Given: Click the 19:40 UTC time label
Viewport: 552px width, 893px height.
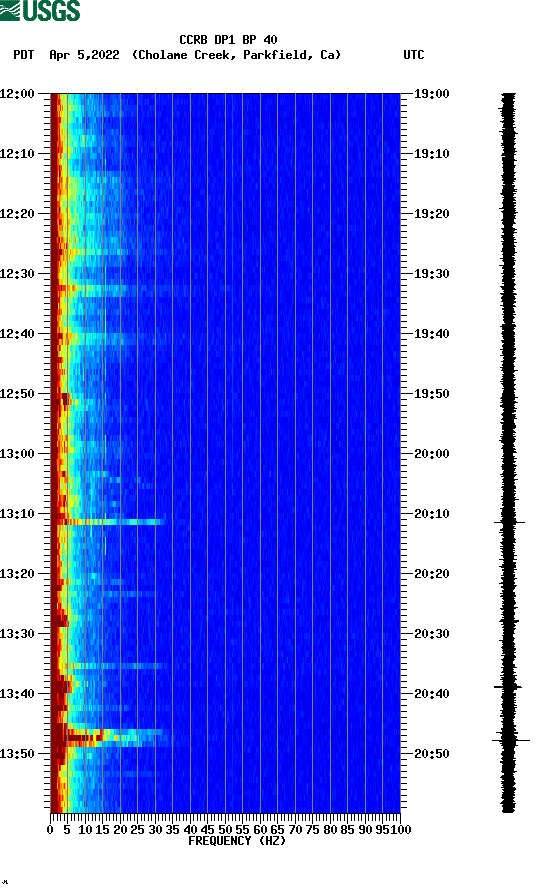Looking at the screenshot, I should click(432, 334).
